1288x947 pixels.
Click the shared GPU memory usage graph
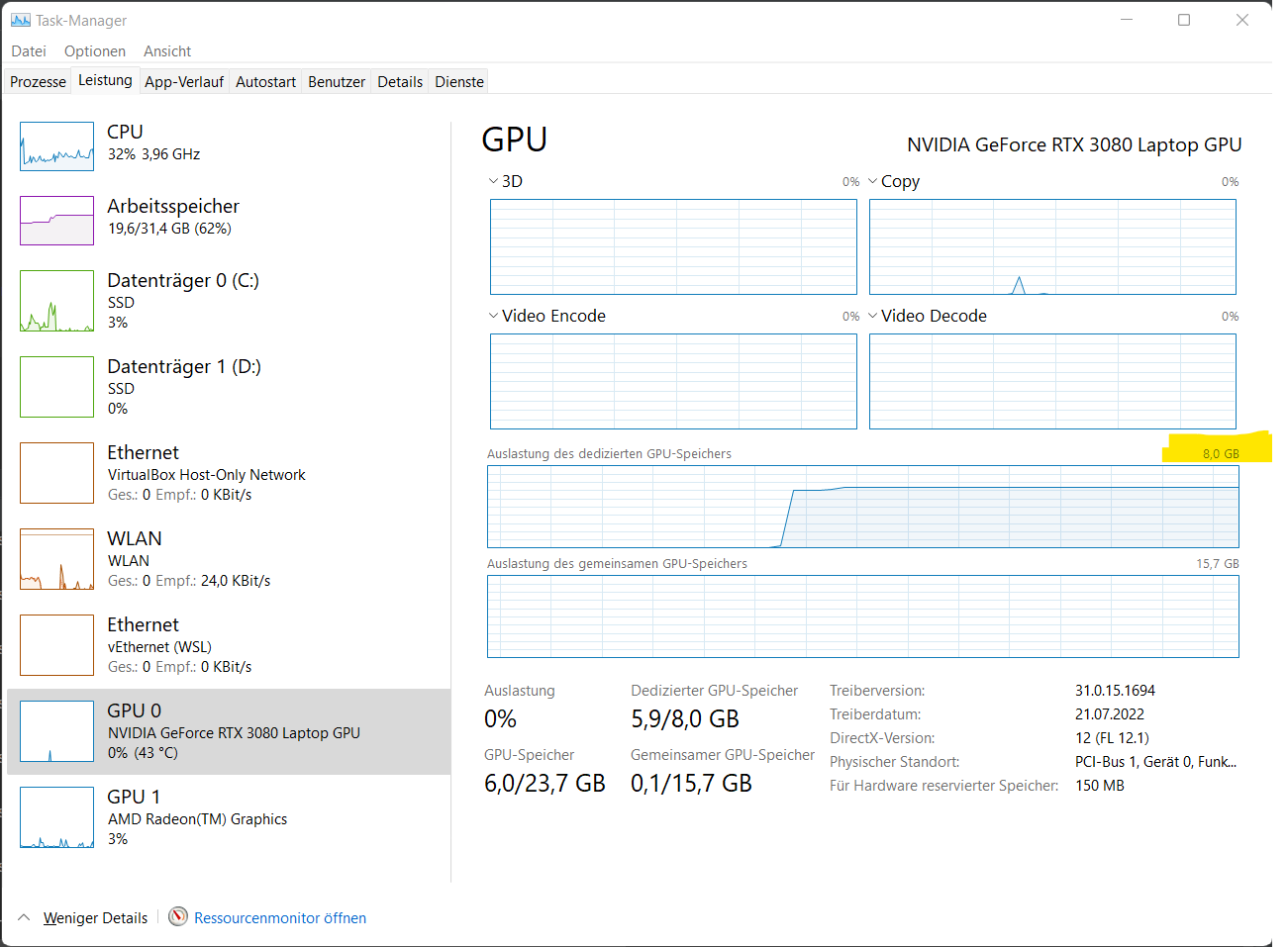863,616
